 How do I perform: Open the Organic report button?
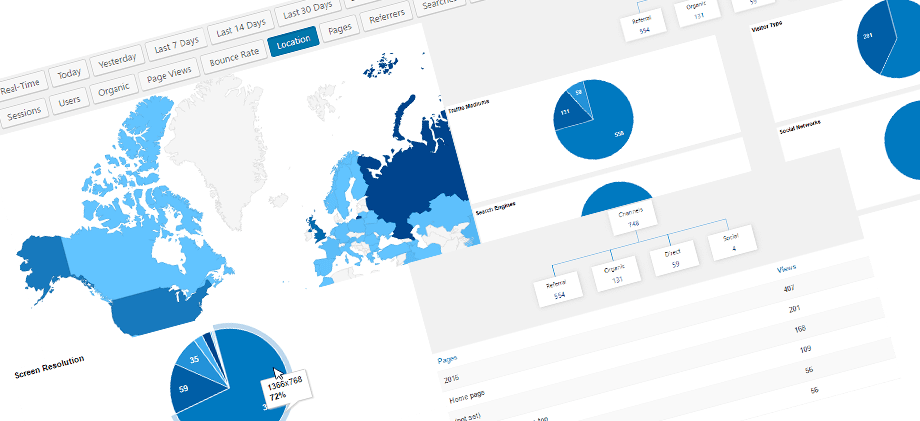coord(114,87)
